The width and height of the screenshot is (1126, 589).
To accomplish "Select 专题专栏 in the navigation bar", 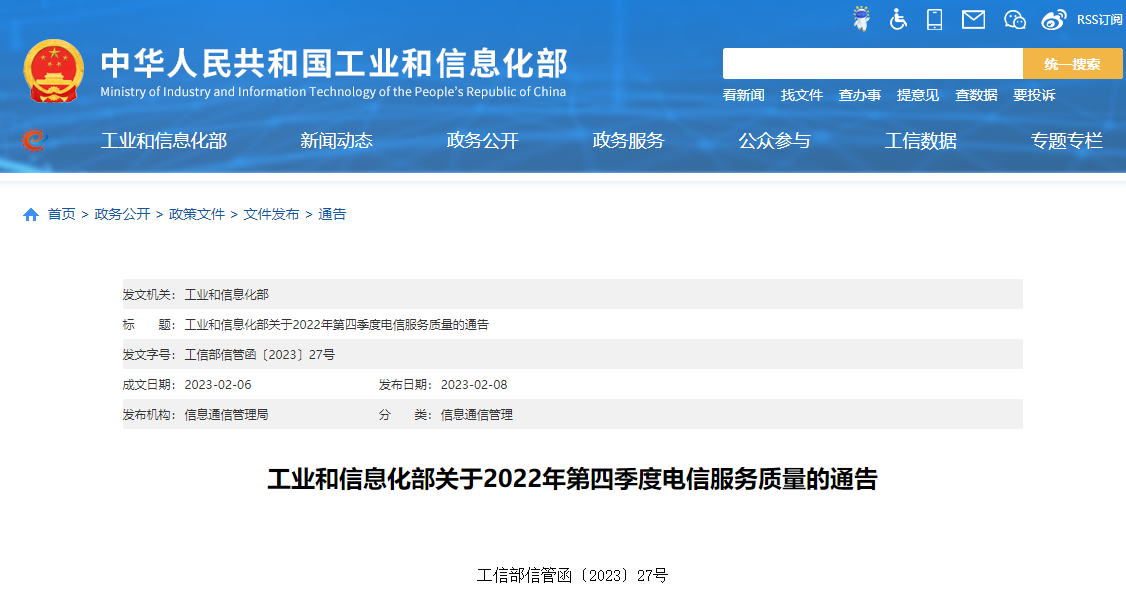I will point(1066,141).
